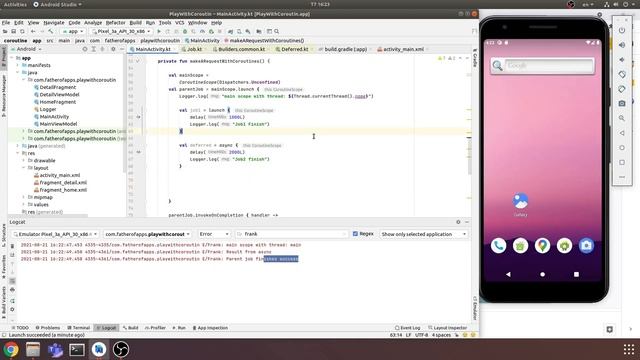Image resolution: width=640 pixels, height=360 pixels.
Task: Switch to the Job.kt editor tab
Action: point(193,49)
